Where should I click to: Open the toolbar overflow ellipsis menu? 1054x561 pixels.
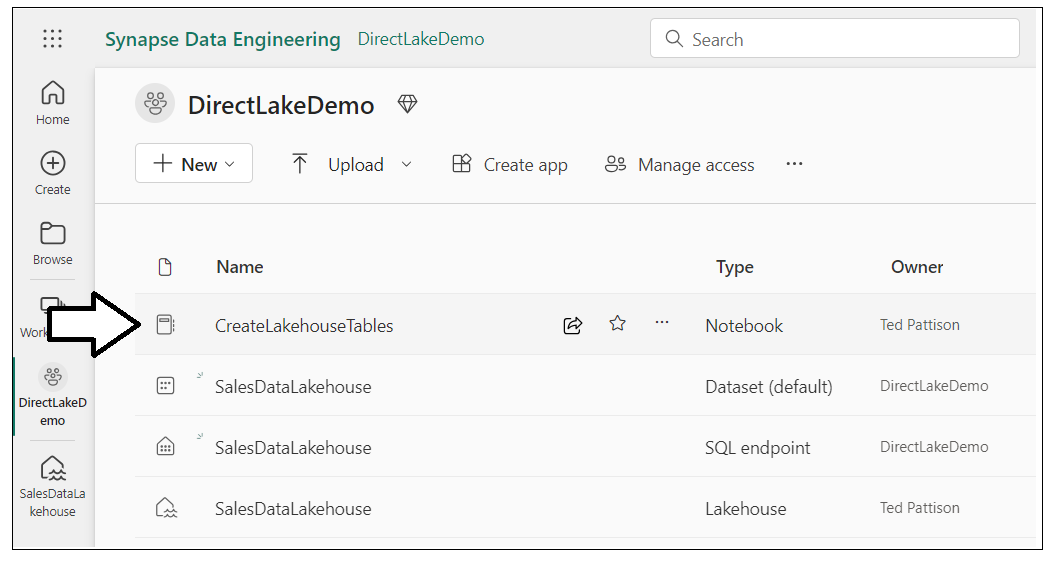795,164
